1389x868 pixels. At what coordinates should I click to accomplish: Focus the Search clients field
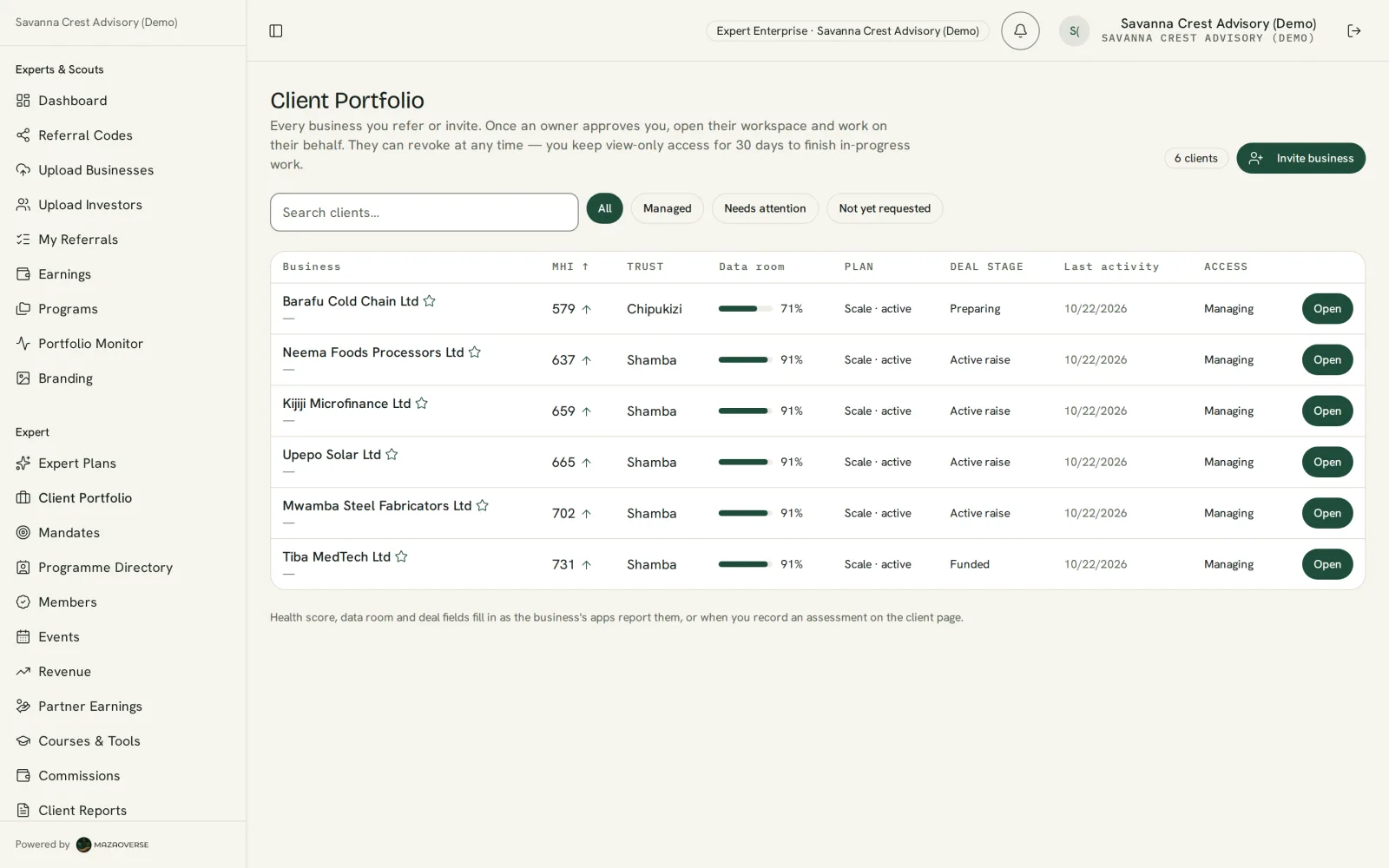pos(425,213)
